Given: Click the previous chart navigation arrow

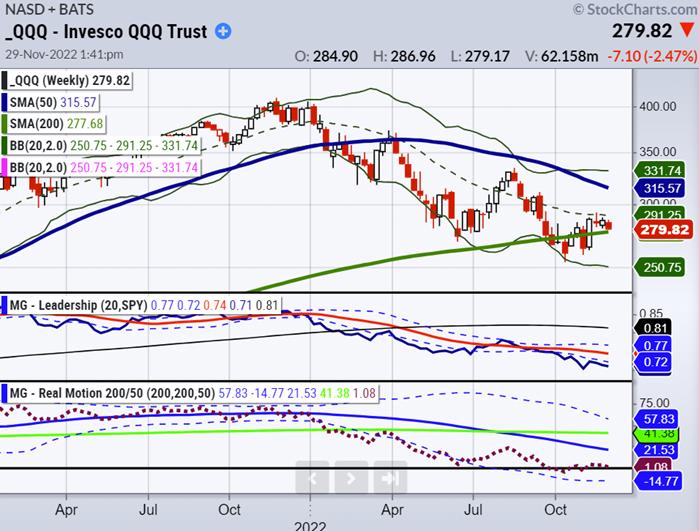Looking at the screenshot, I should point(312,478).
